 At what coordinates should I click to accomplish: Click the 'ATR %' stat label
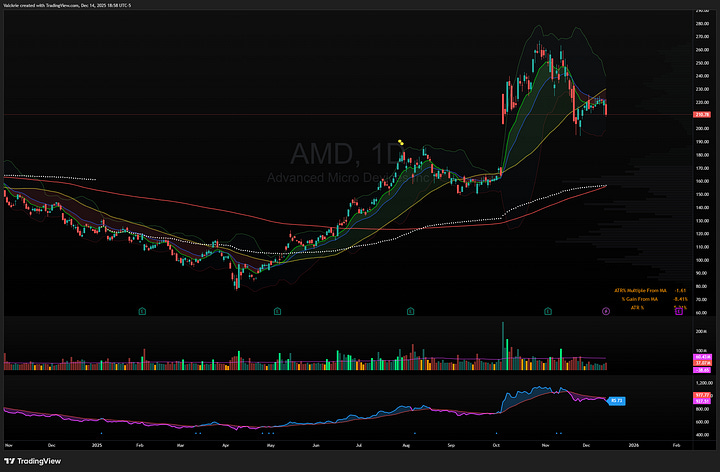coord(637,307)
